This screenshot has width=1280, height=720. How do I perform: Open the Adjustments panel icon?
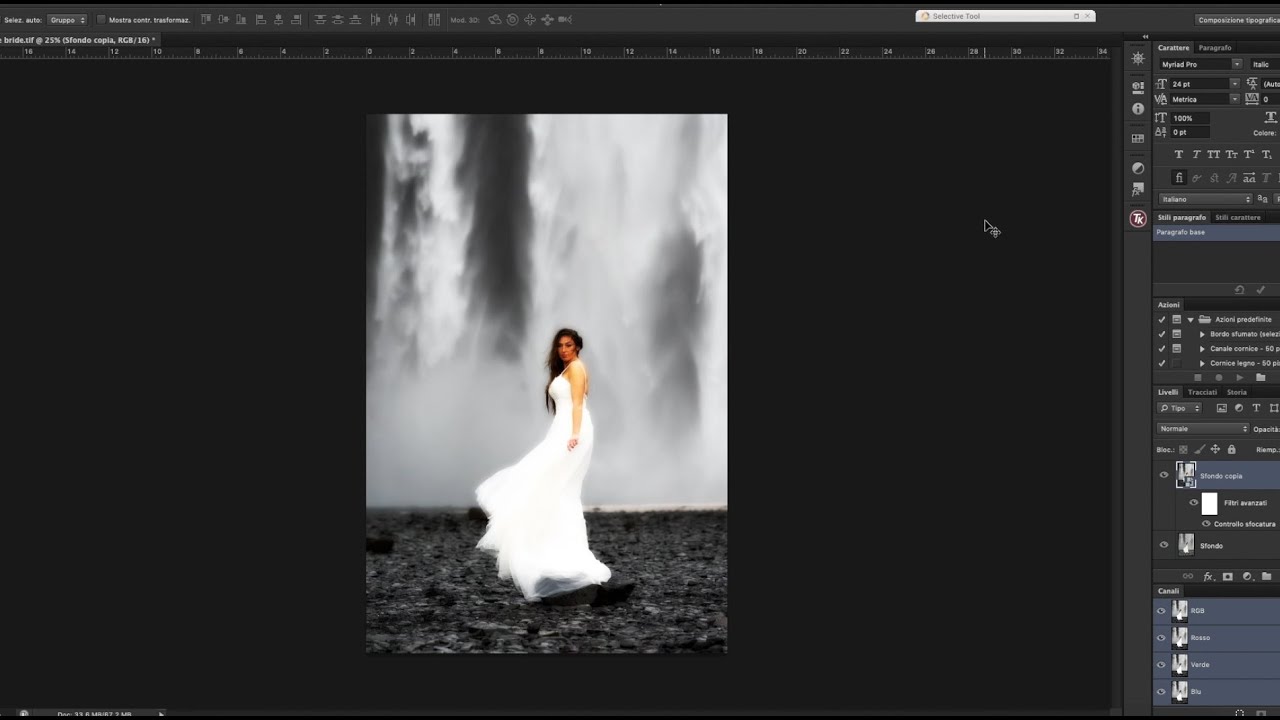(1138, 168)
